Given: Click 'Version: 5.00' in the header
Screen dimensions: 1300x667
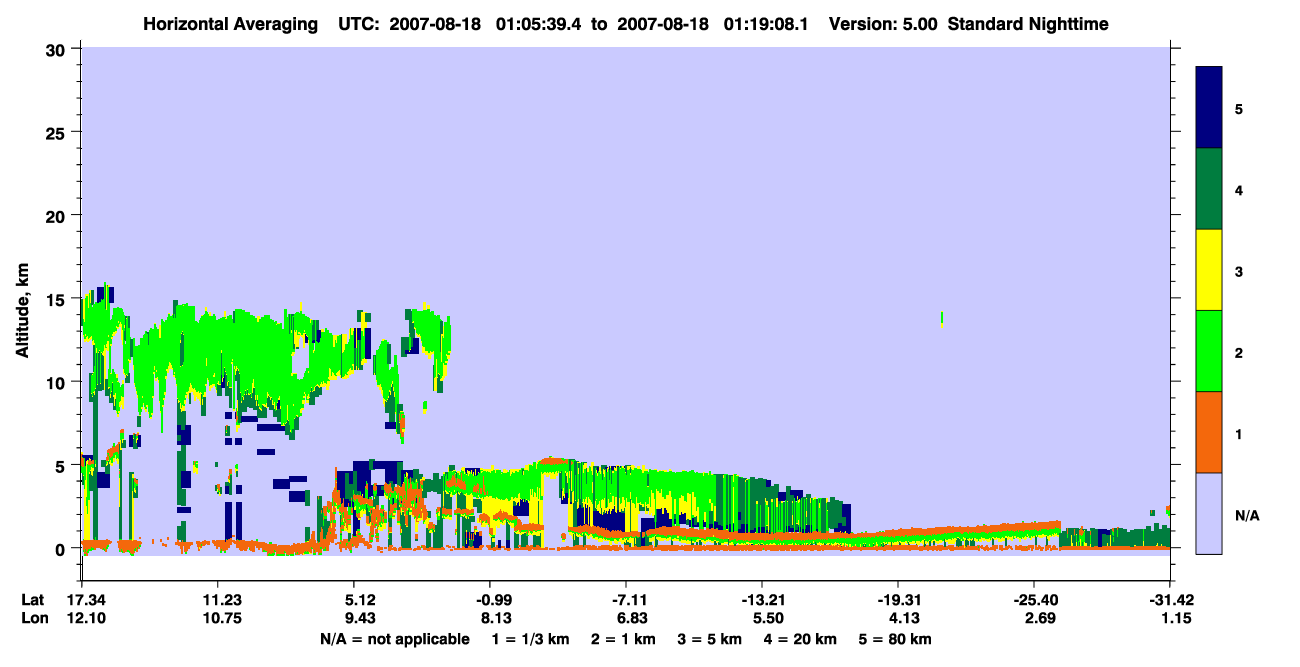Looking at the screenshot, I should tap(882, 23).
